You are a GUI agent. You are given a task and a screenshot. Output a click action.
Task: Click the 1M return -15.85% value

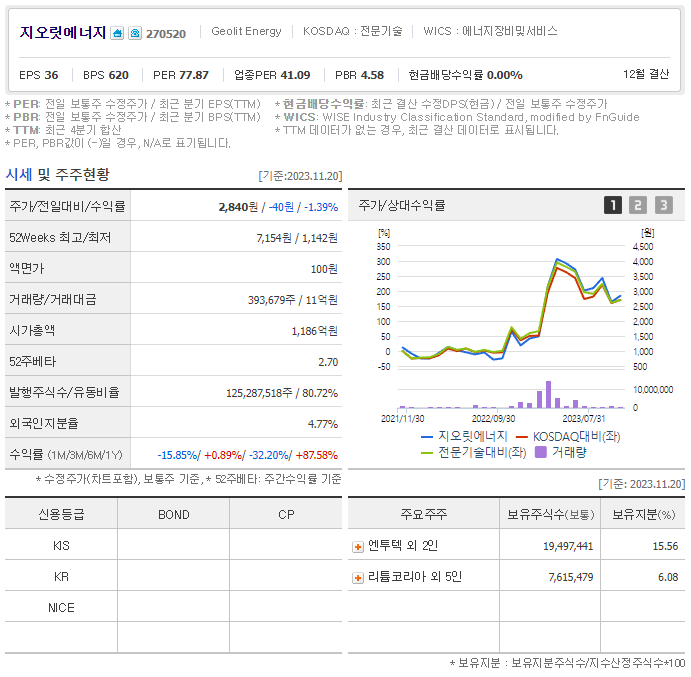[x=178, y=455]
